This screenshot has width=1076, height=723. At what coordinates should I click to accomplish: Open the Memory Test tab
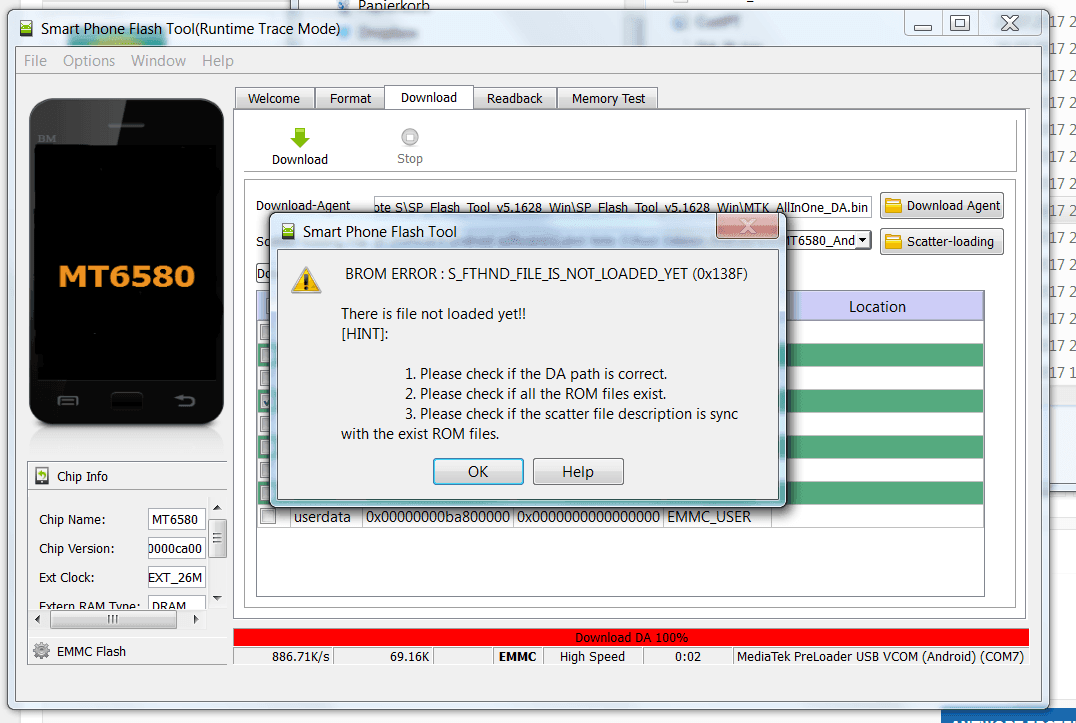click(608, 98)
